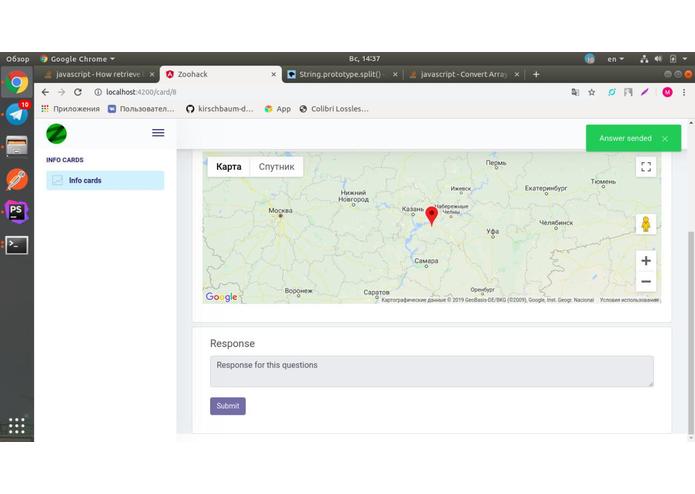Switch to String.prototype.split() tab
The width and height of the screenshot is (695, 494).
[340, 74]
